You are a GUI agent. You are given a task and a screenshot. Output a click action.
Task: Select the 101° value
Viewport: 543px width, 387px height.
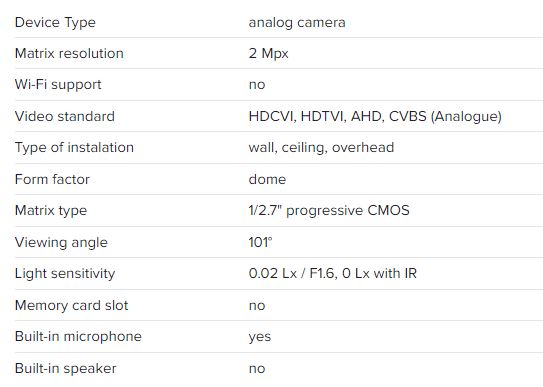pos(260,242)
